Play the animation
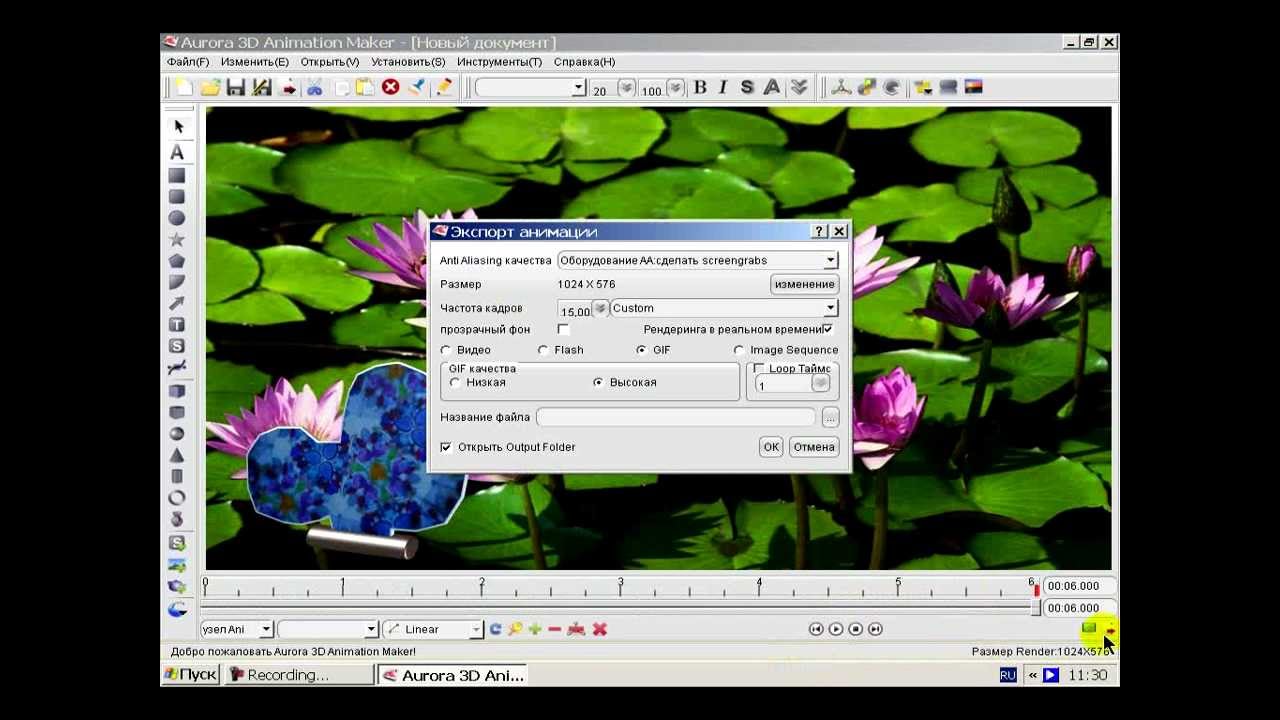 pyautogui.click(x=836, y=629)
